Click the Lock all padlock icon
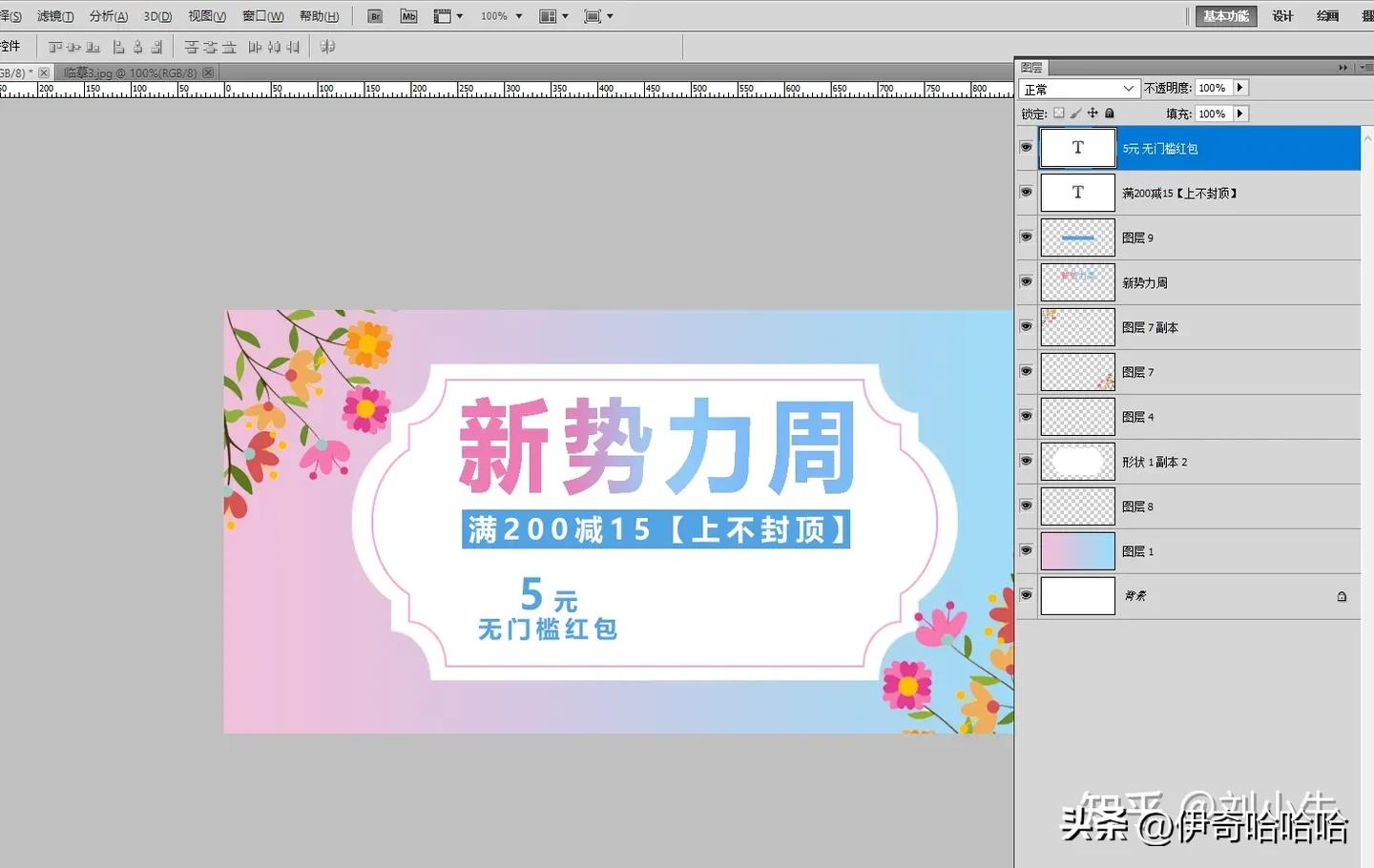Screen dimensions: 1374x868 tap(1109, 113)
